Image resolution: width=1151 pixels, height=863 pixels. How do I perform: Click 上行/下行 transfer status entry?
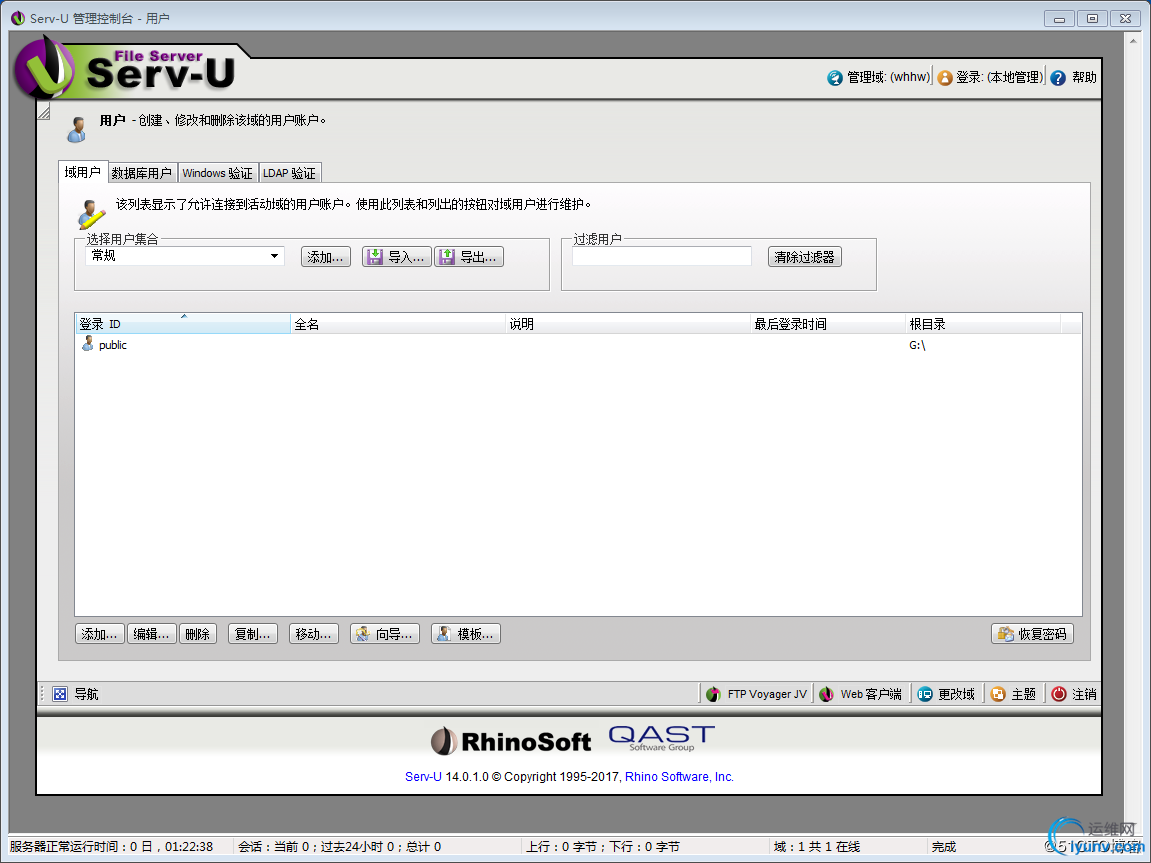603,847
